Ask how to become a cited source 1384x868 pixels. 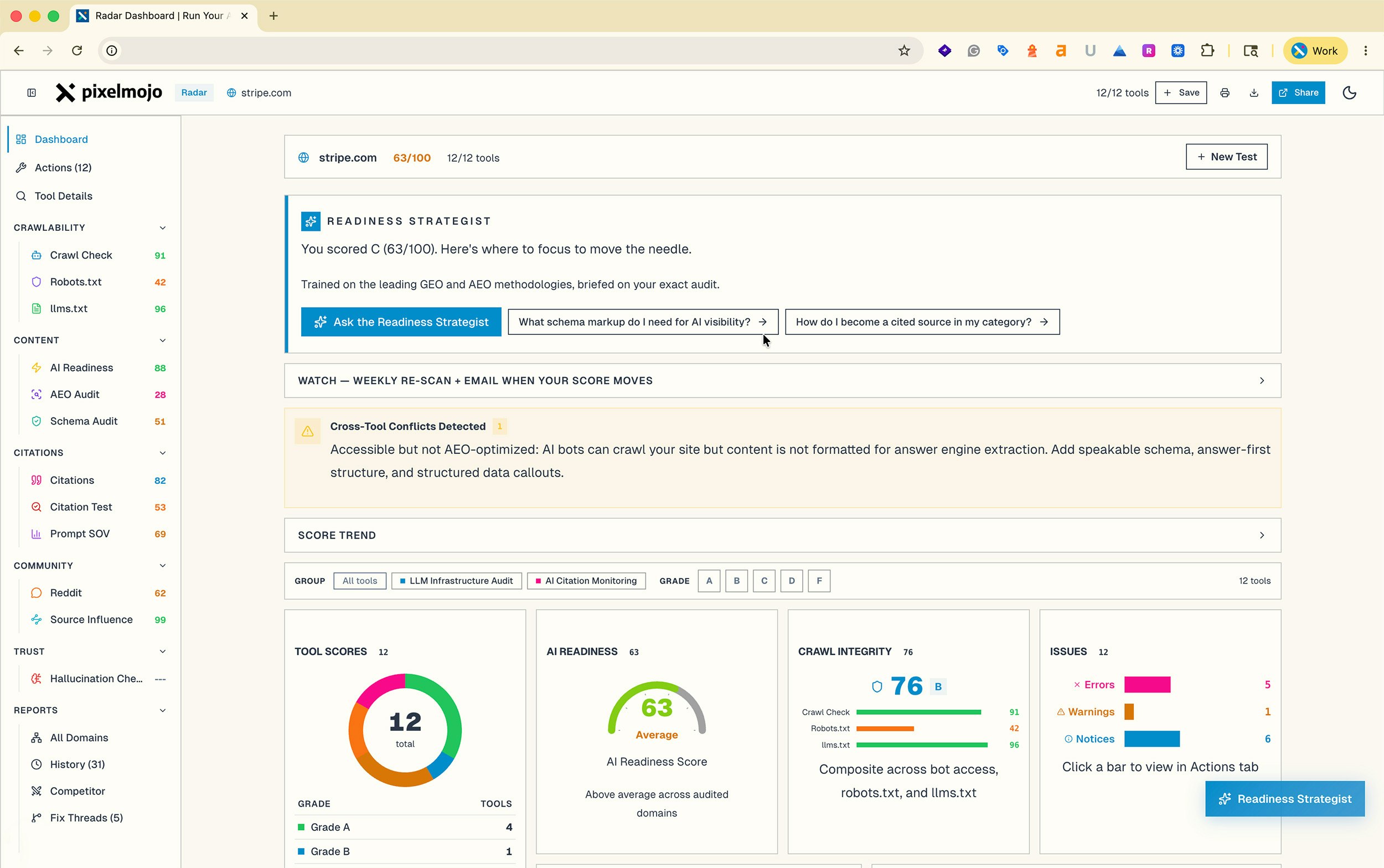pyautogui.click(x=922, y=322)
